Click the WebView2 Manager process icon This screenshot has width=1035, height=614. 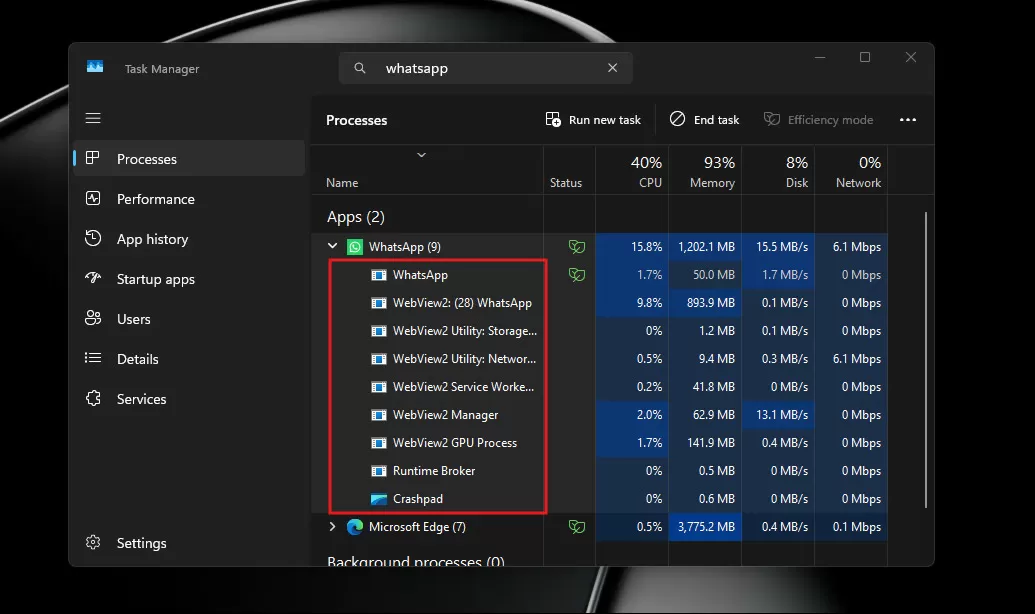[x=379, y=415]
